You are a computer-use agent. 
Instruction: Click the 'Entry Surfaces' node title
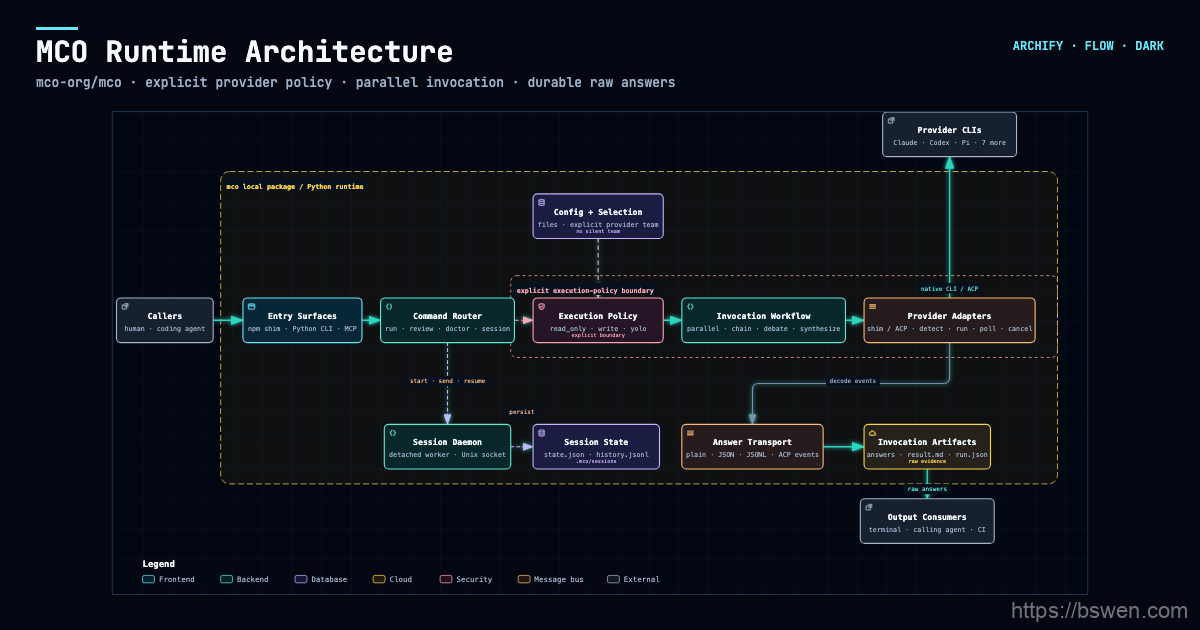[302, 316]
